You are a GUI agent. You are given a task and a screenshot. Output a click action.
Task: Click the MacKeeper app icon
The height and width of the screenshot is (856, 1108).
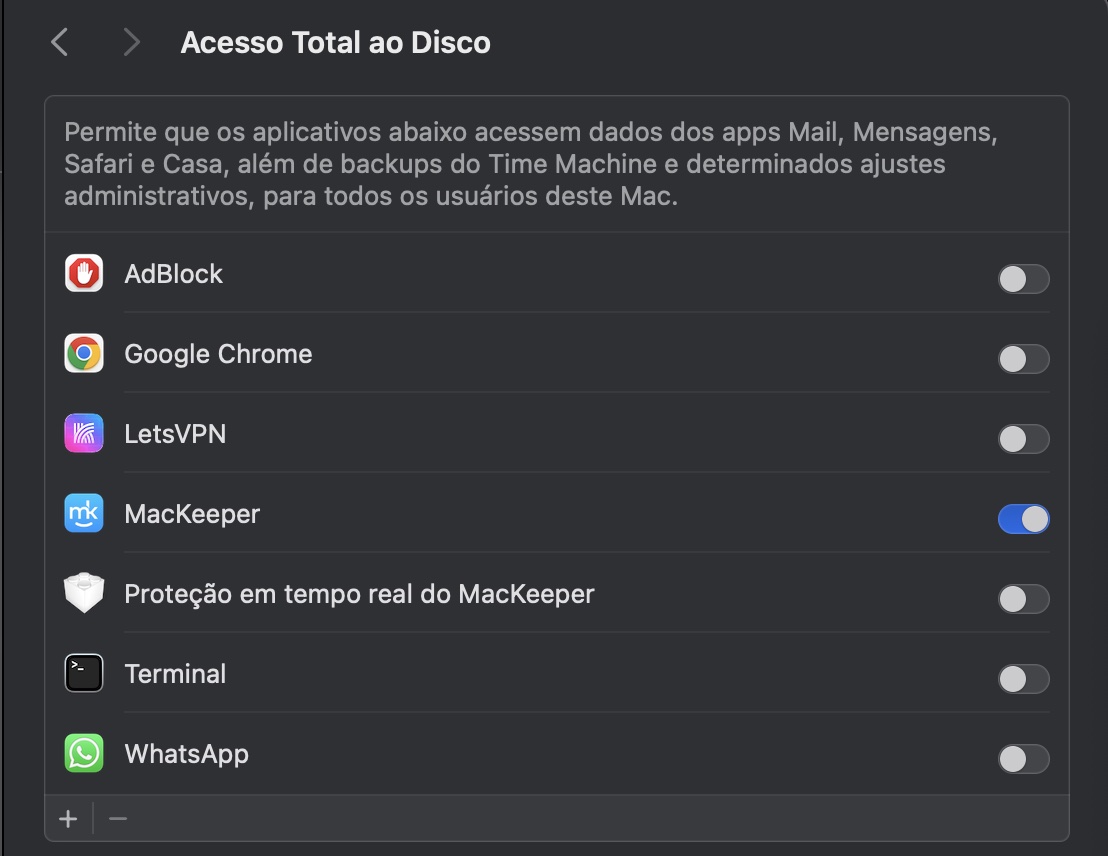point(84,513)
